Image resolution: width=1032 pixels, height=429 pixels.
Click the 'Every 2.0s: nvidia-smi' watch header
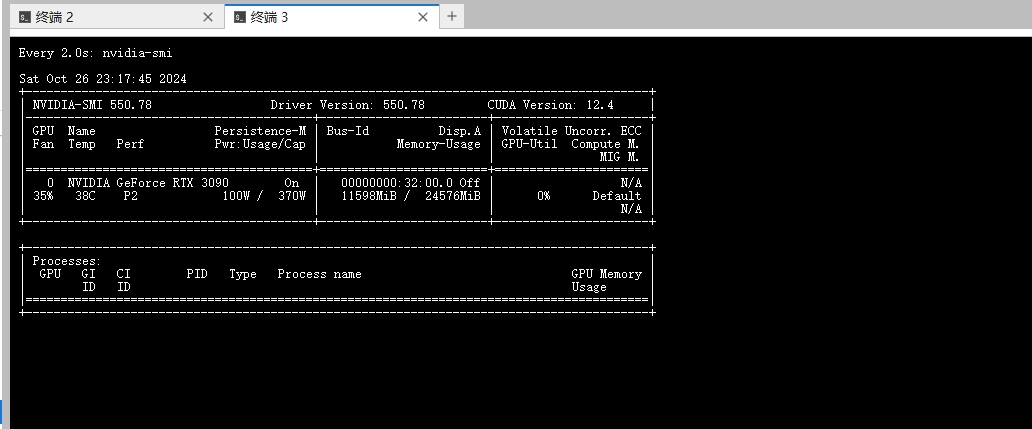tap(88, 53)
